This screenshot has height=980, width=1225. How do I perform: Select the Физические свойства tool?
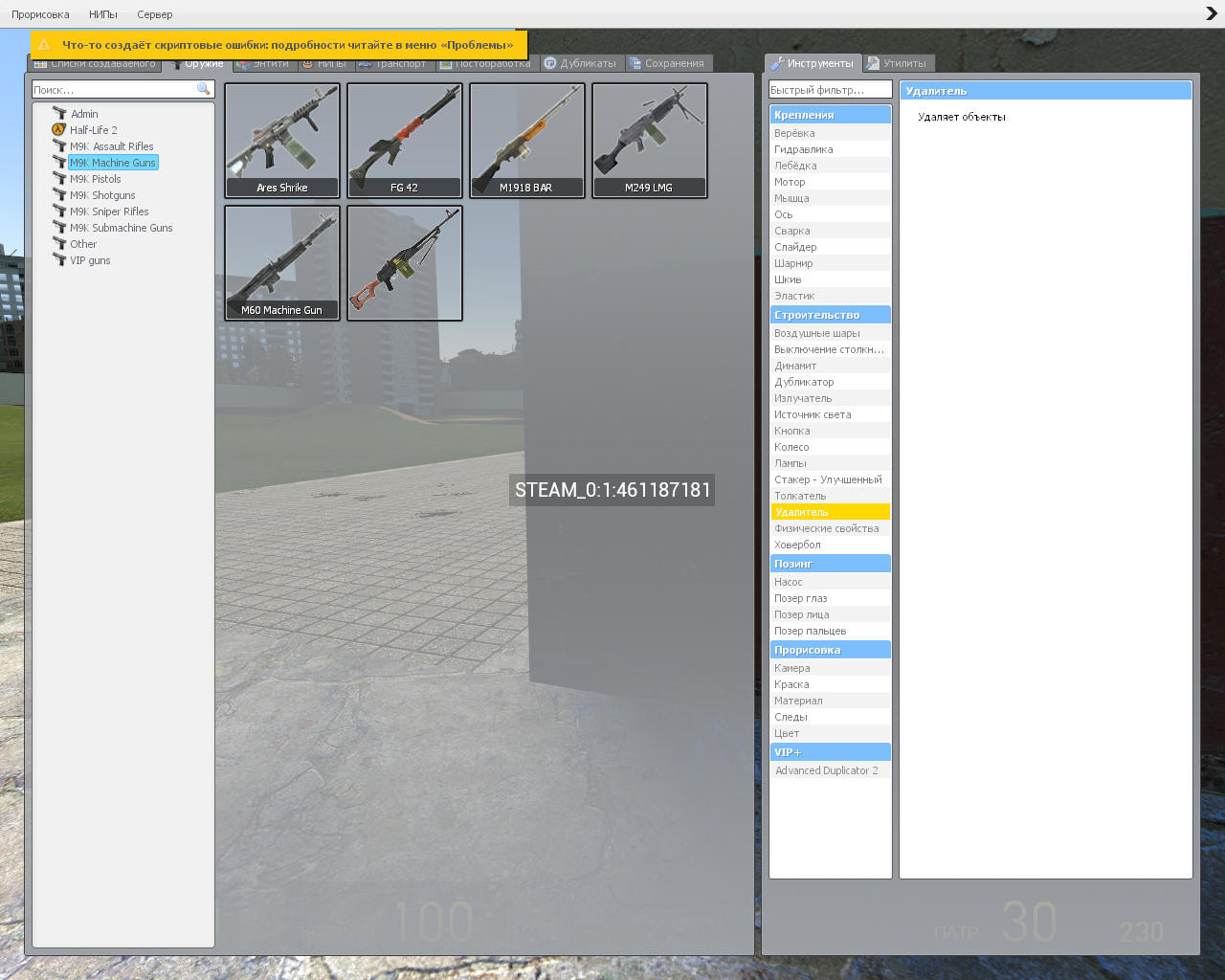pos(831,528)
